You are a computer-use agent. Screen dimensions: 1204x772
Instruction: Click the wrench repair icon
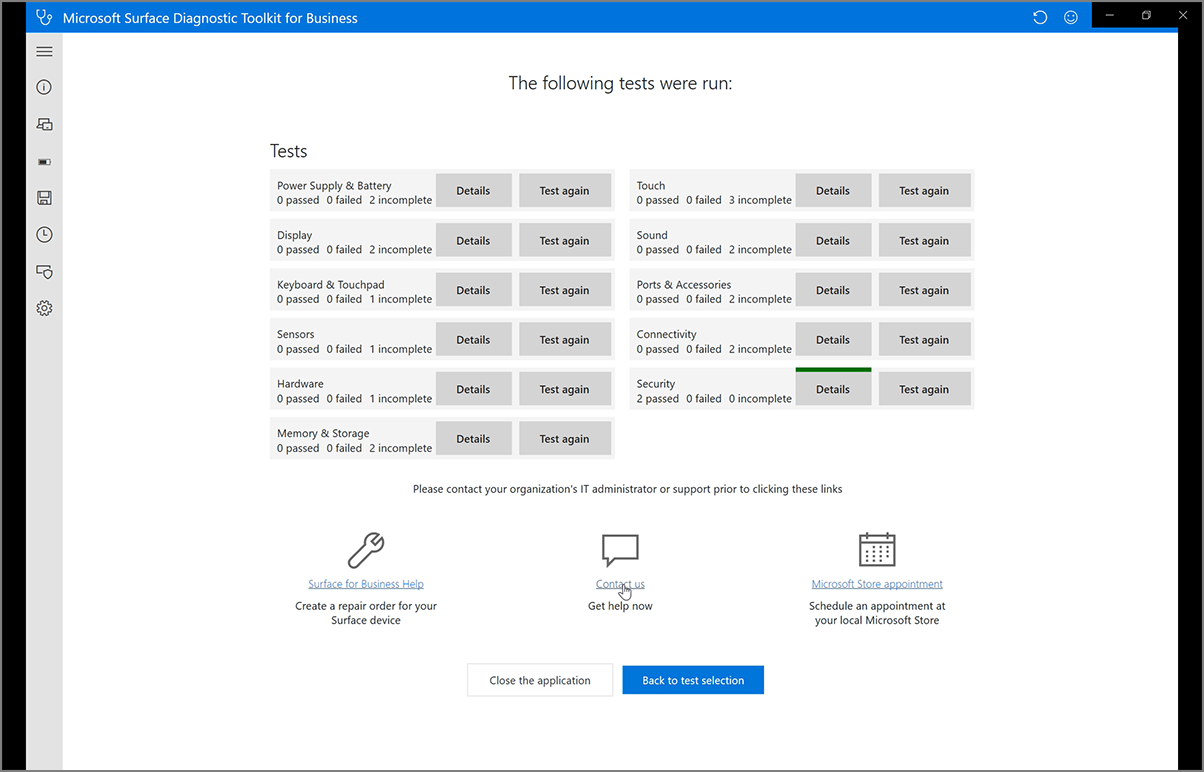(x=366, y=550)
